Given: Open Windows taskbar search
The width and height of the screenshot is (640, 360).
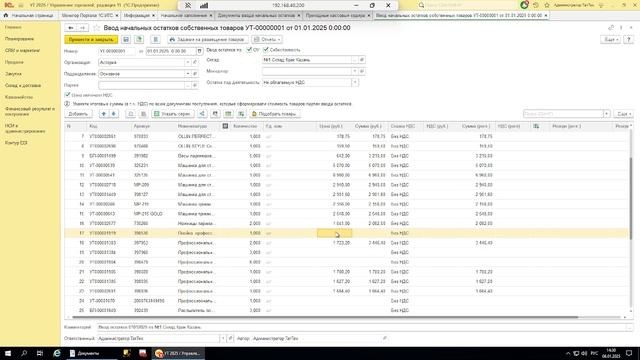Looking at the screenshot, I should (x=24, y=353).
